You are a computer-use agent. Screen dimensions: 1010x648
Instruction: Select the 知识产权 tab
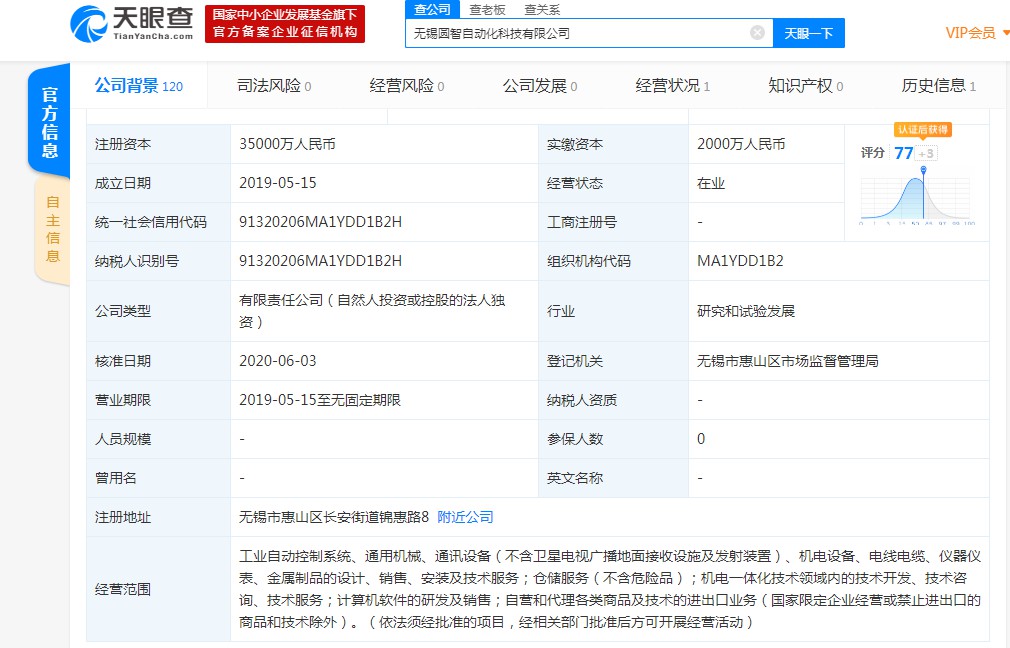[x=805, y=86]
